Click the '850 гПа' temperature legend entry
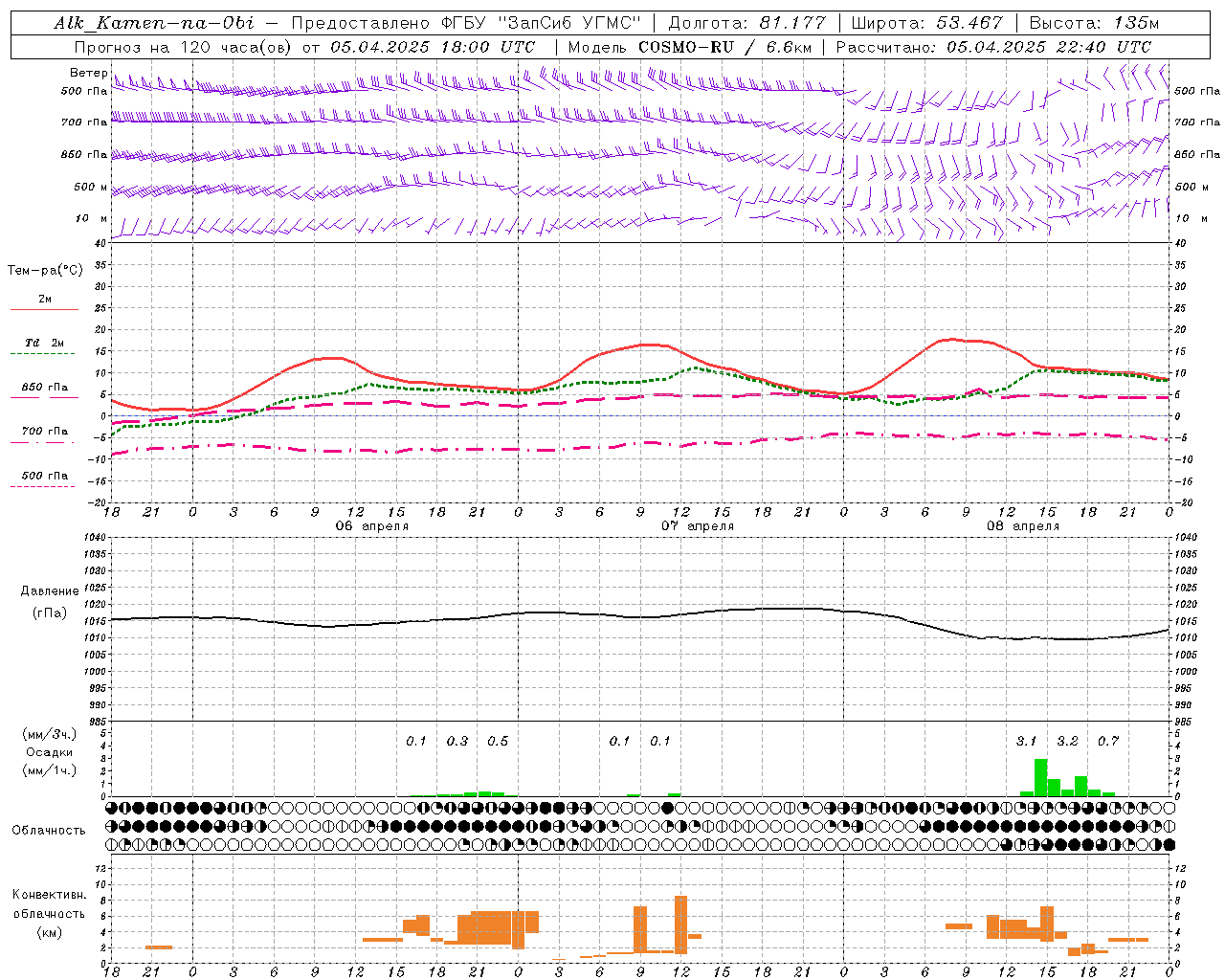Screen dimensions: 1225x980 [44, 388]
